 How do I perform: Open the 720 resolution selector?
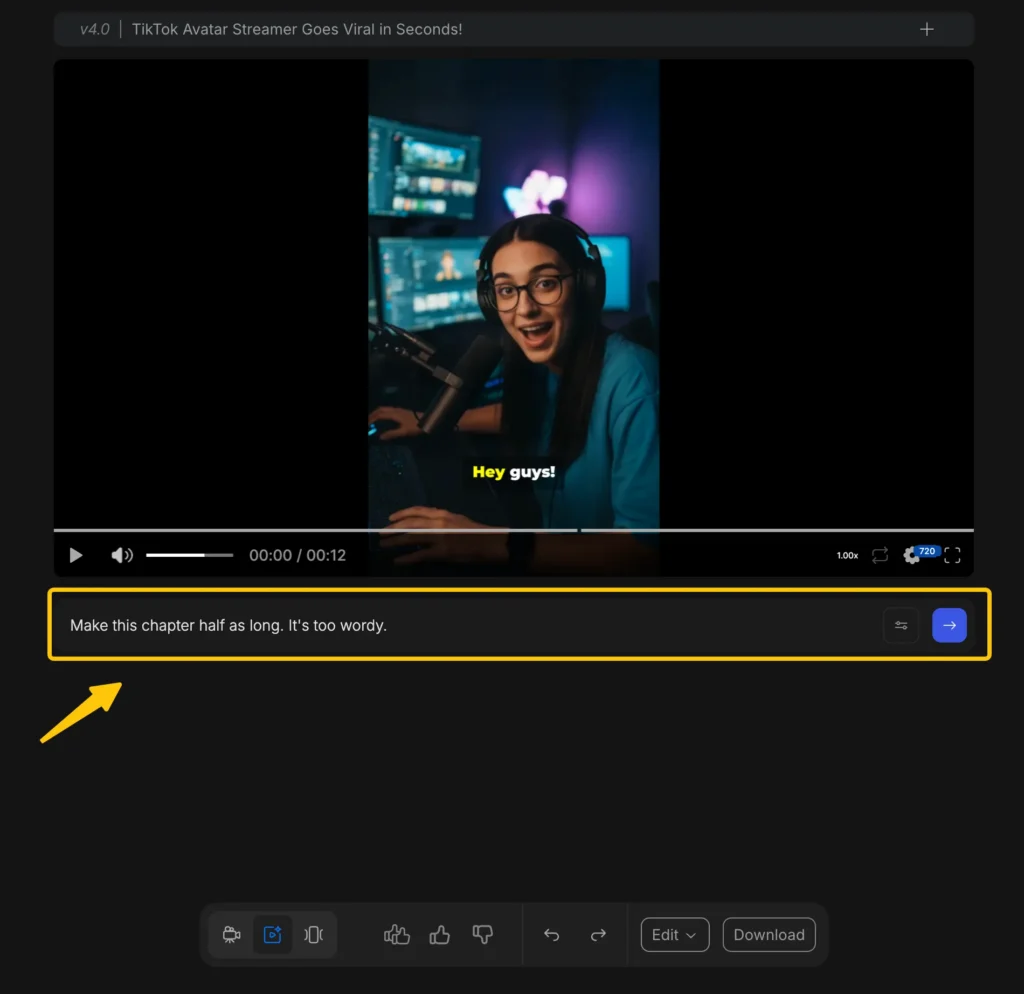click(926, 551)
